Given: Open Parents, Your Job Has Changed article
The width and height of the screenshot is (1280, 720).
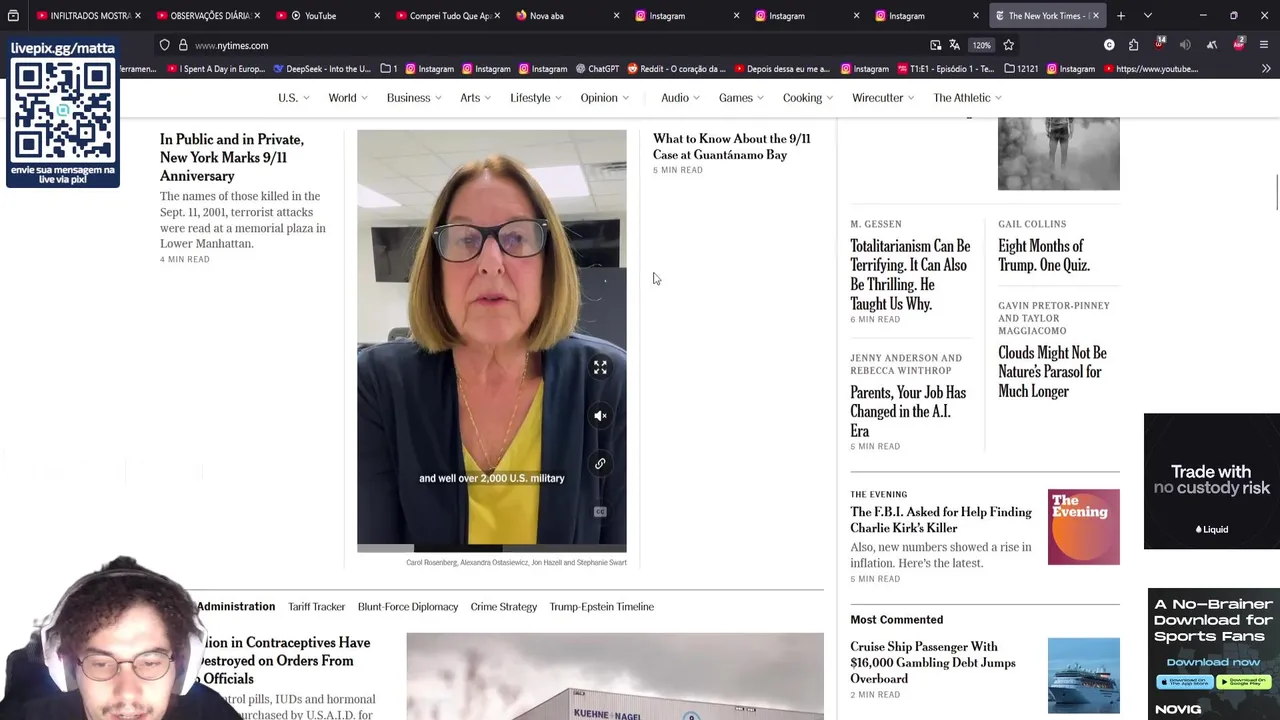Looking at the screenshot, I should pyautogui.click(x=908, y=412).
